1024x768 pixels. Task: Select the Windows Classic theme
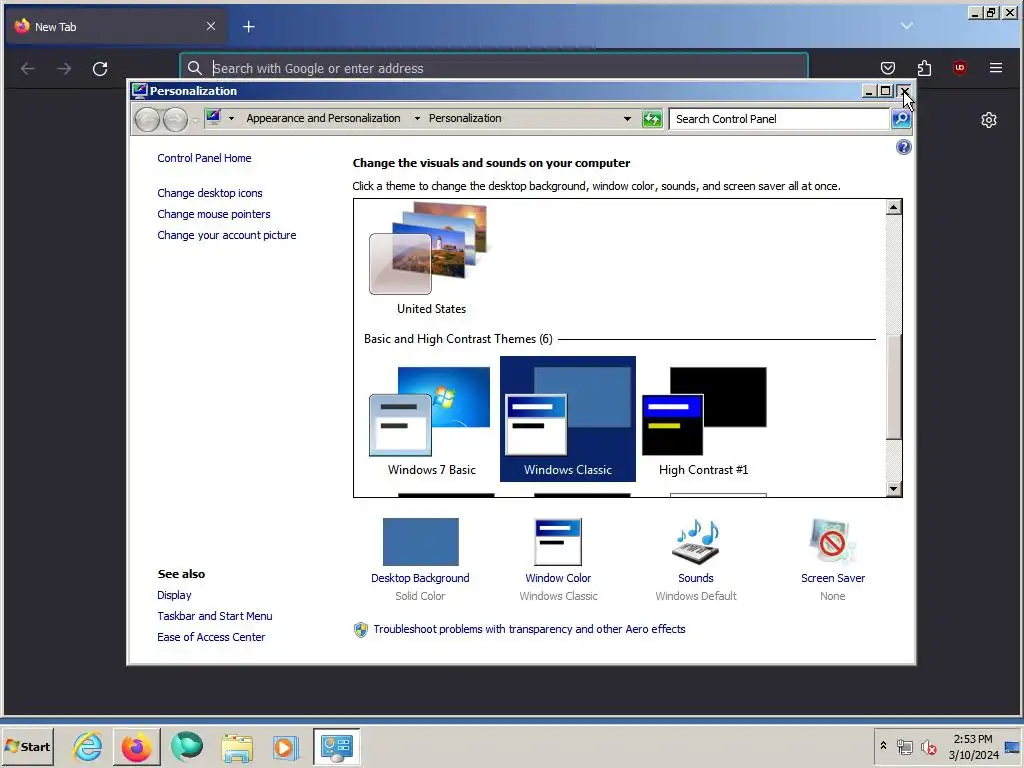pos(568,419)
